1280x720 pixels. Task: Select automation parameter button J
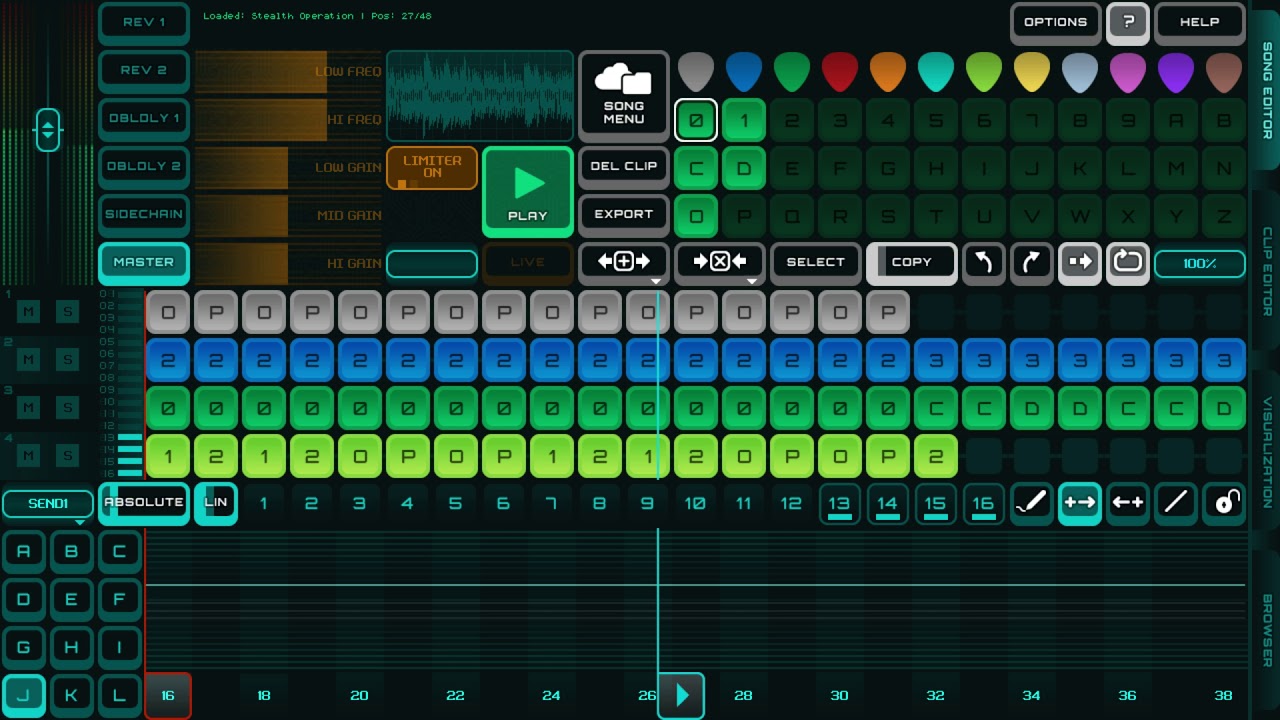24,695
